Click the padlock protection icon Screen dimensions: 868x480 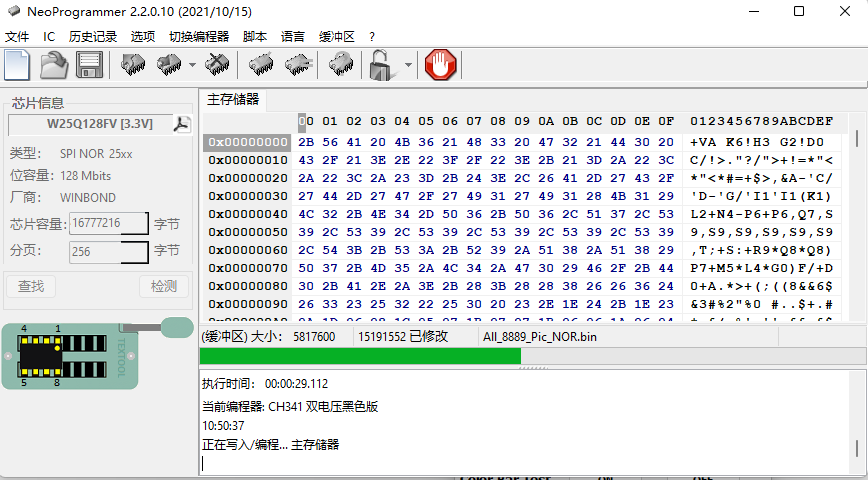click(381, 66)
